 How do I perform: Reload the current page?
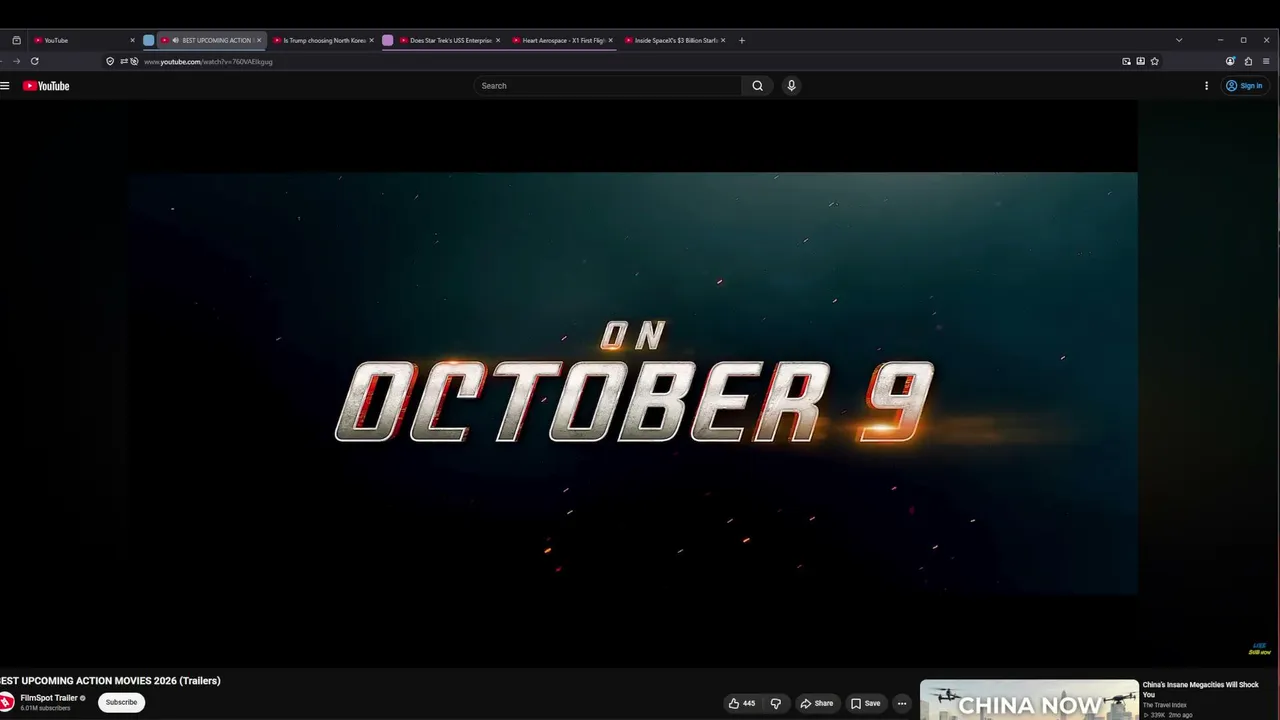click(34, 61)
